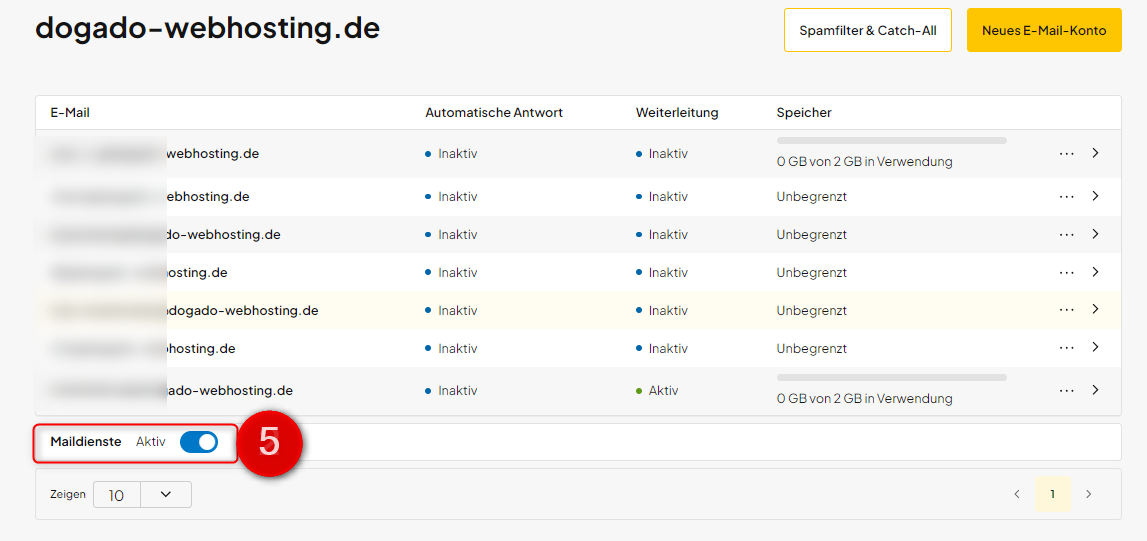1147x541 pixels.
Task: Open three-dot menu for highlighted "dogado-webhosting.de" row
Action: [x=1067, y=310]
